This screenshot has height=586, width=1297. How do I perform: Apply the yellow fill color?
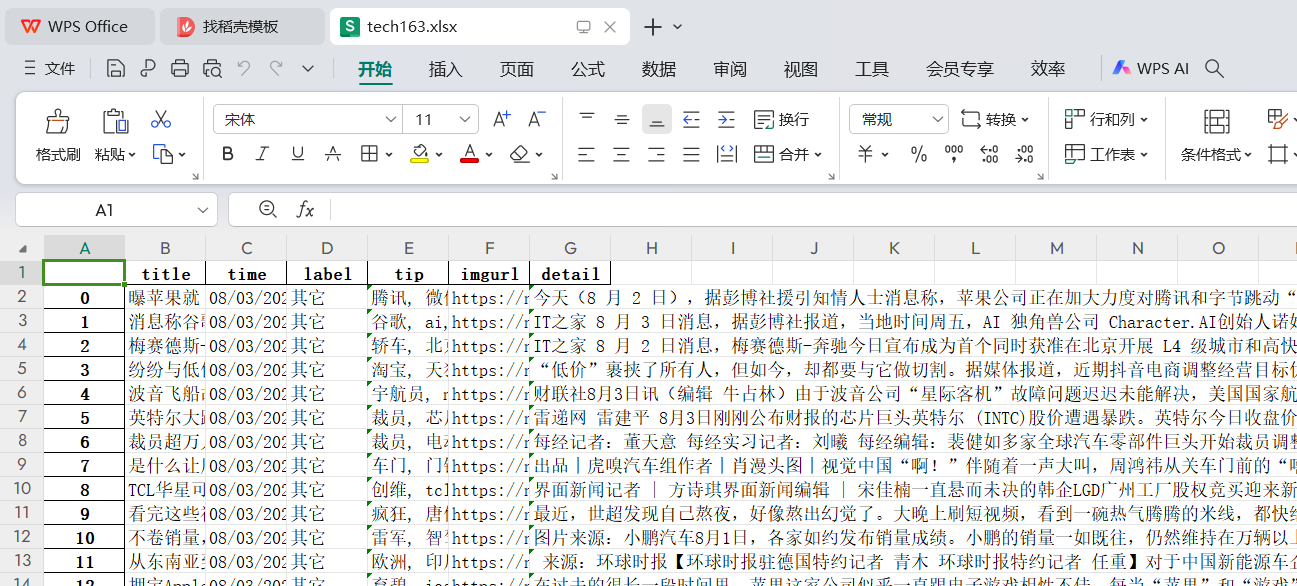click(x=420, y=154)
